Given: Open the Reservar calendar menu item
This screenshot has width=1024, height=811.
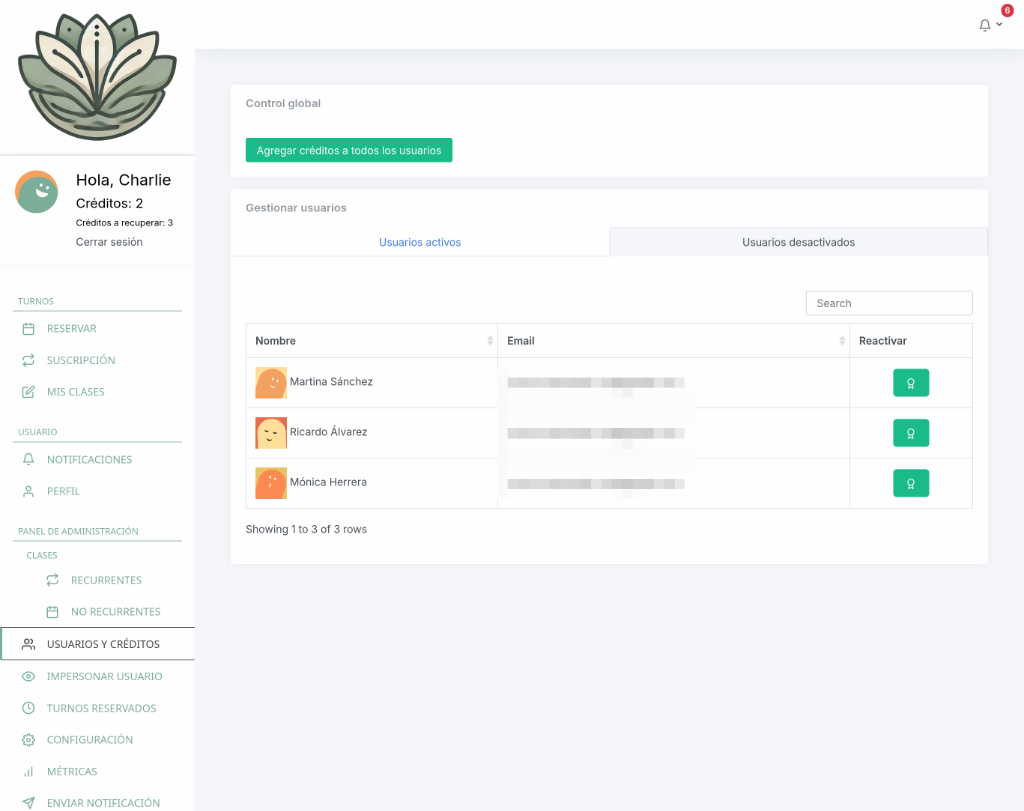Looking at the screenshot, I should (x=71, y=329).
